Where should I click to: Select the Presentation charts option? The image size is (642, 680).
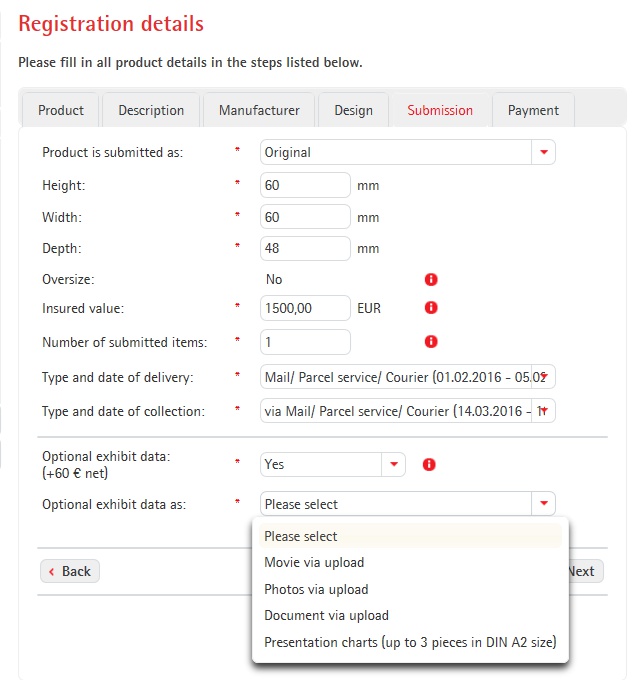pos(410,642)
